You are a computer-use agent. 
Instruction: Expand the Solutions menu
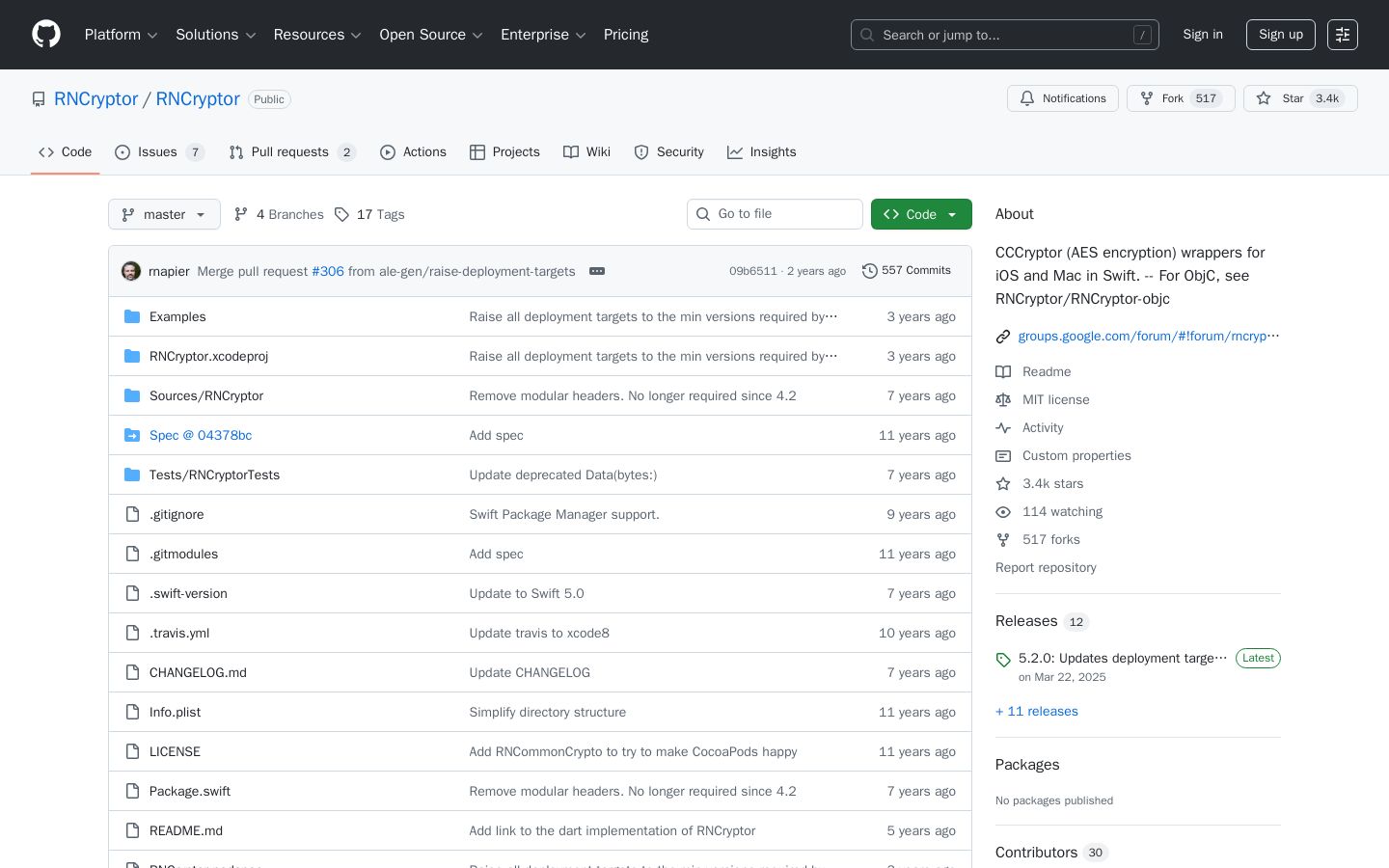216,35
